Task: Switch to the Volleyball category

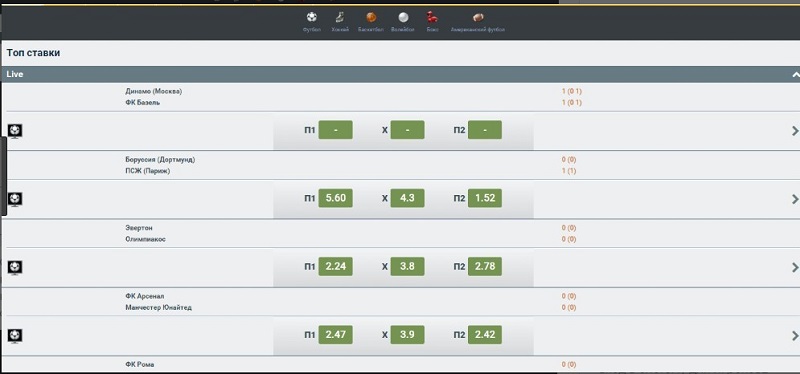Action: click(x=403, y=18)
